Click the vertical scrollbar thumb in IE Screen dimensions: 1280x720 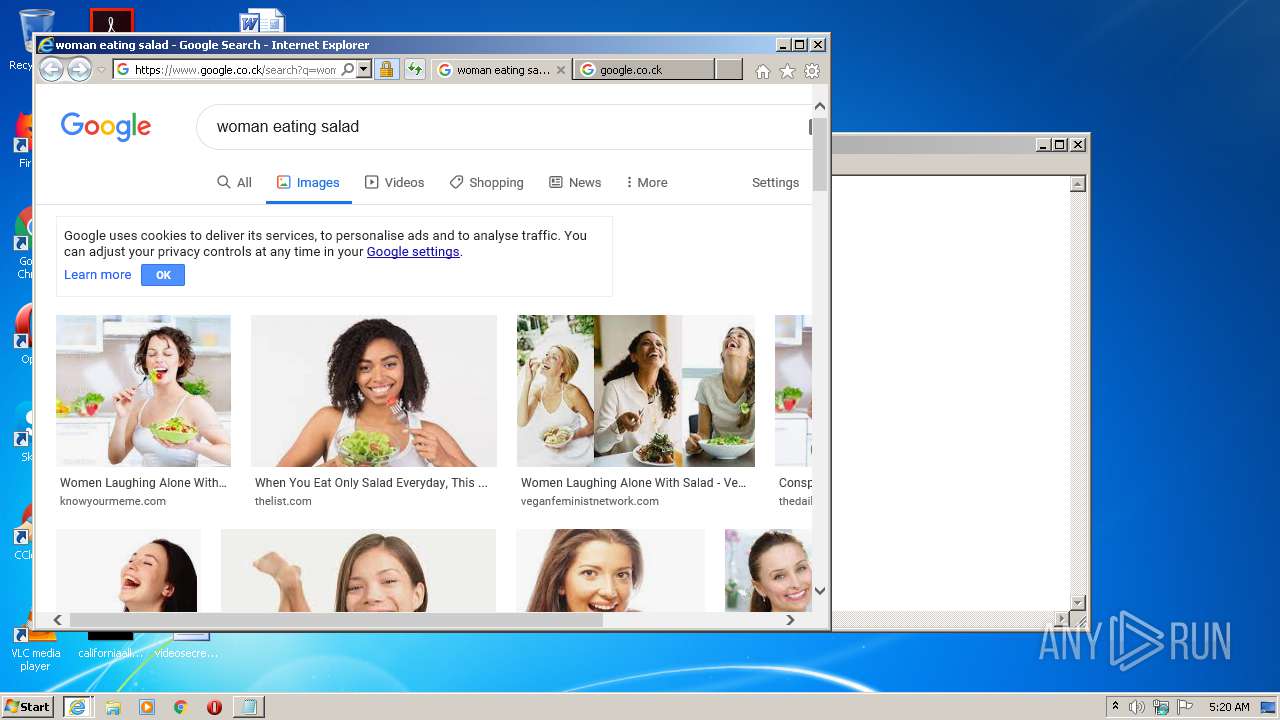820,154
